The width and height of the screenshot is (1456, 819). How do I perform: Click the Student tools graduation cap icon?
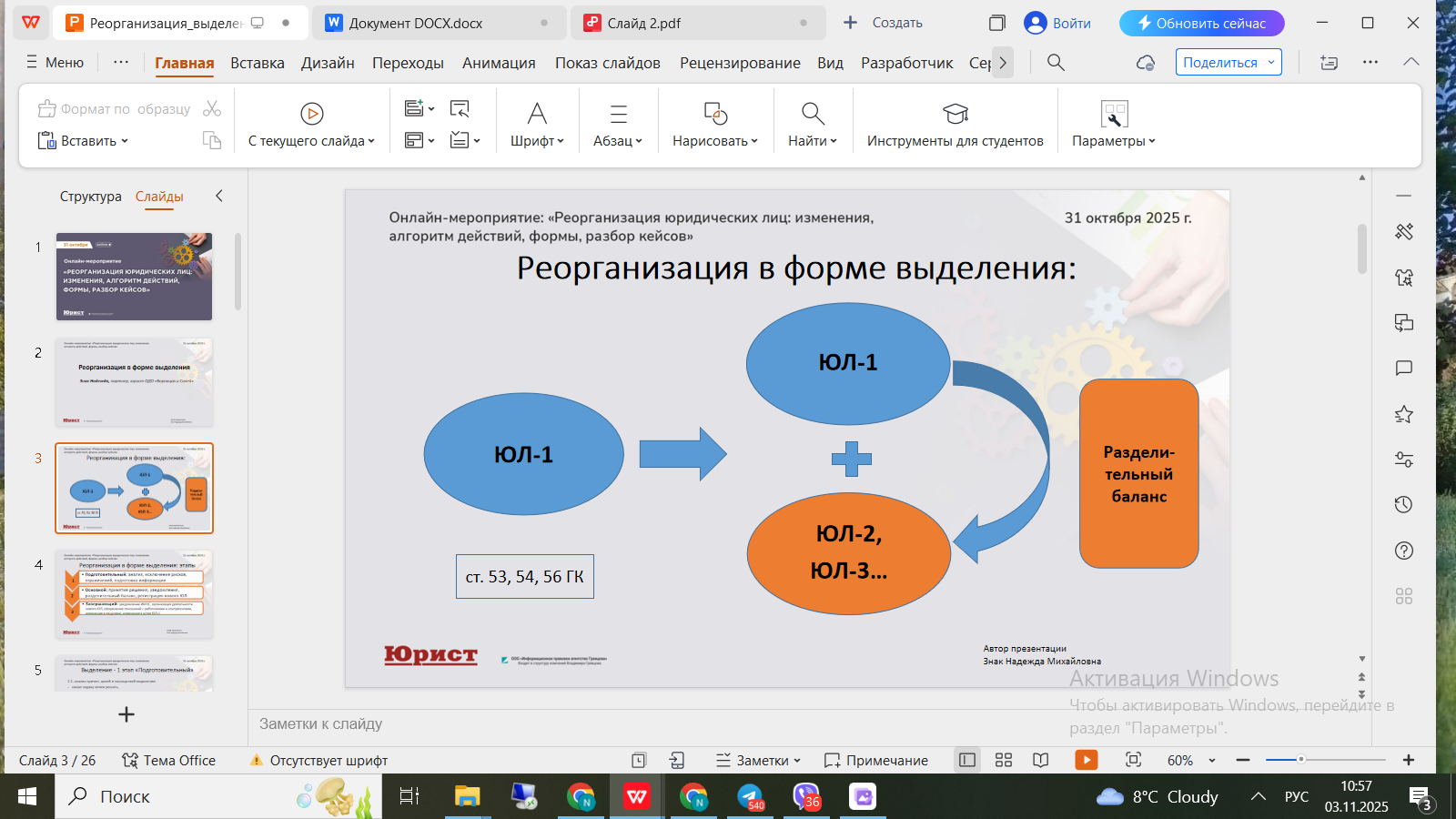pyautogui.click(x=955, y=114)
